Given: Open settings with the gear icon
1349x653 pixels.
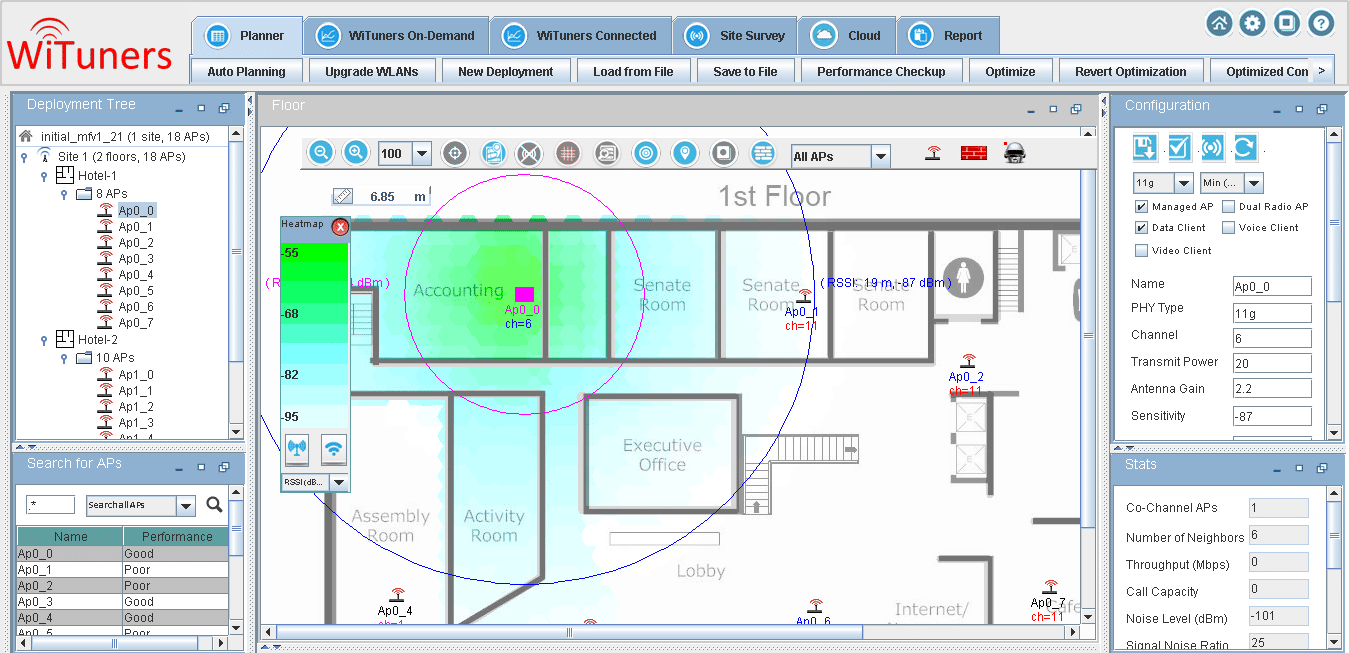Looking at the screenshot, I should [x=1252, y=23].
